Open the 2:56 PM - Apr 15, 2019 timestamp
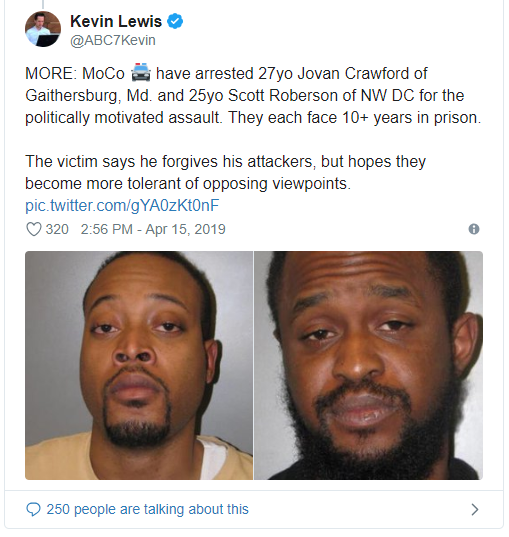 153,229
